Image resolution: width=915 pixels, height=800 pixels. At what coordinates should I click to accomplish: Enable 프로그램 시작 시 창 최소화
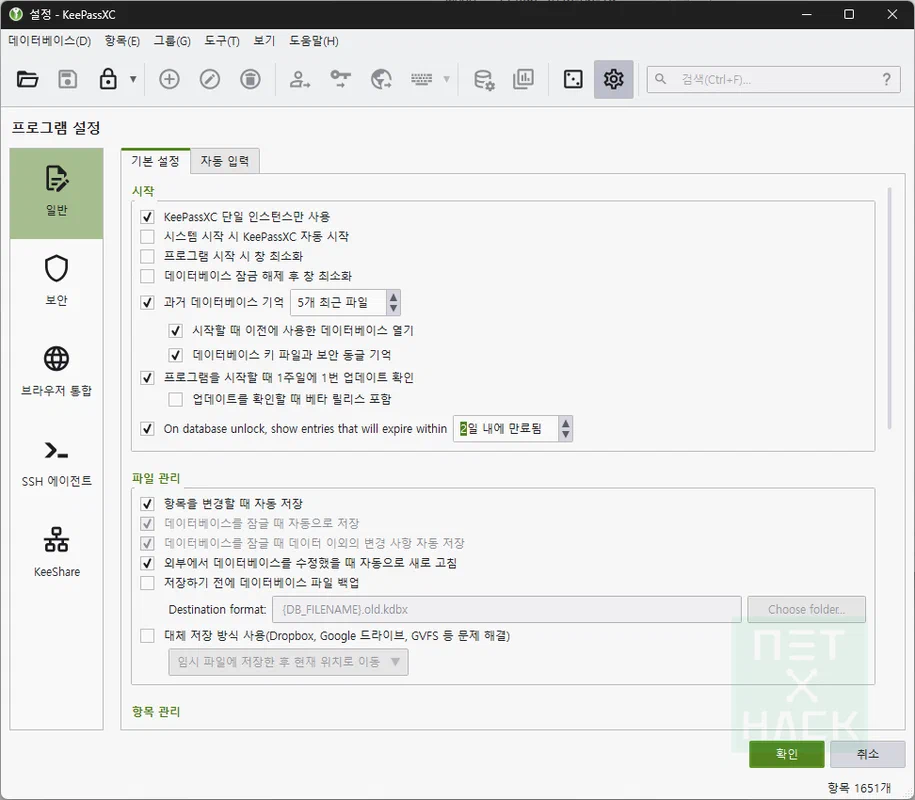click(147, 257)
